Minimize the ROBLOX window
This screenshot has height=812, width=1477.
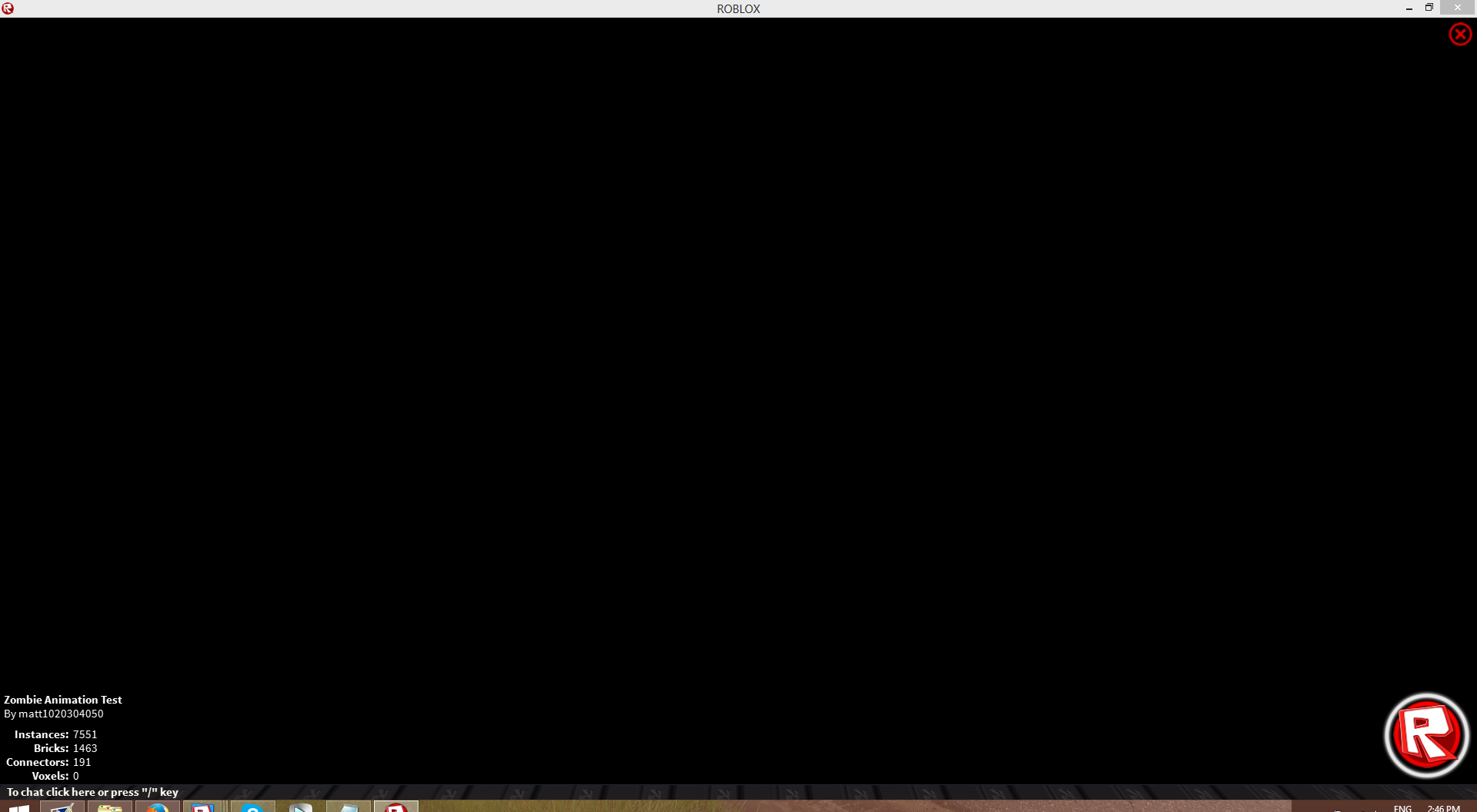pos(1409,8)
